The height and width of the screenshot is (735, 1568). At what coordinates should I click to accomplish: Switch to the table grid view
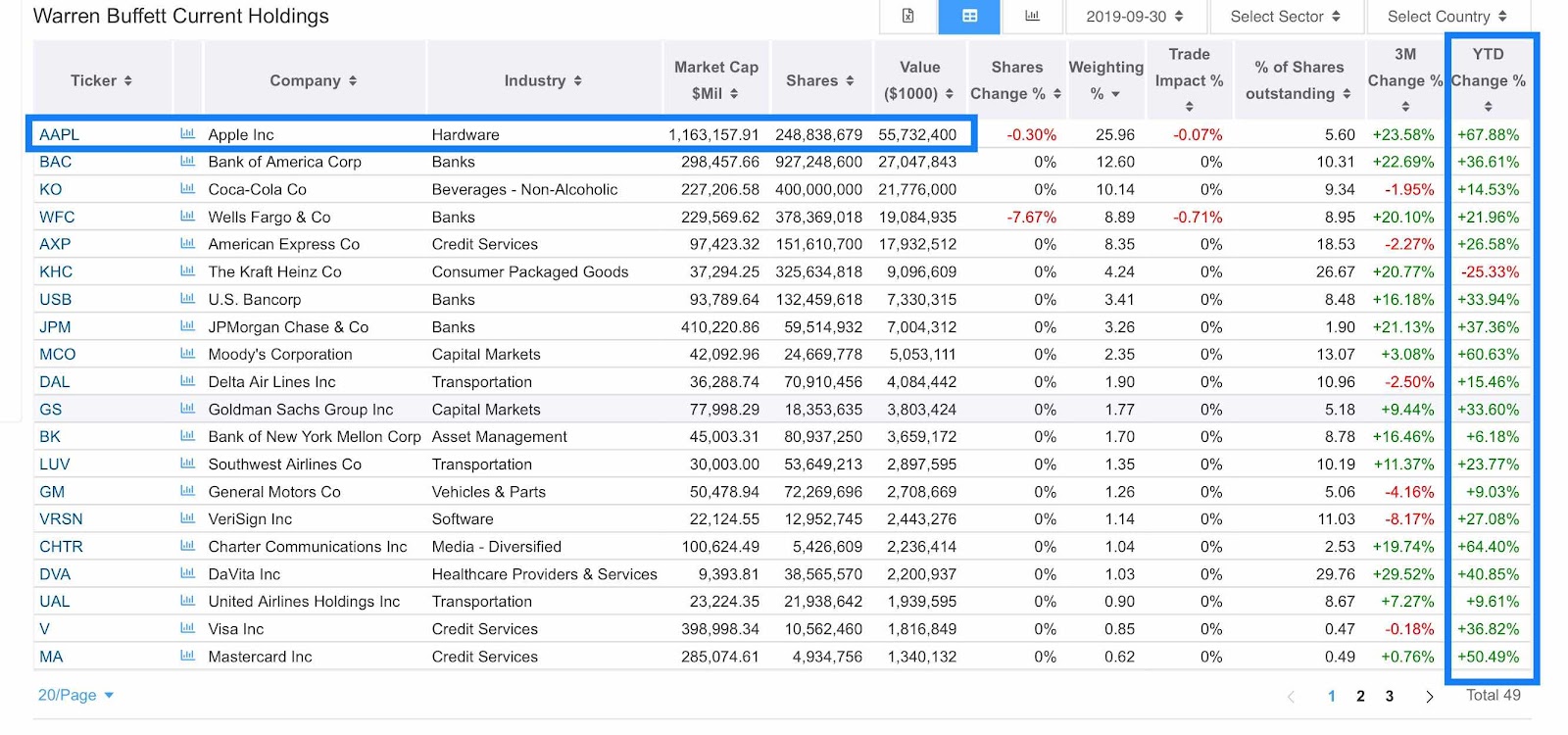click(969, 16)
